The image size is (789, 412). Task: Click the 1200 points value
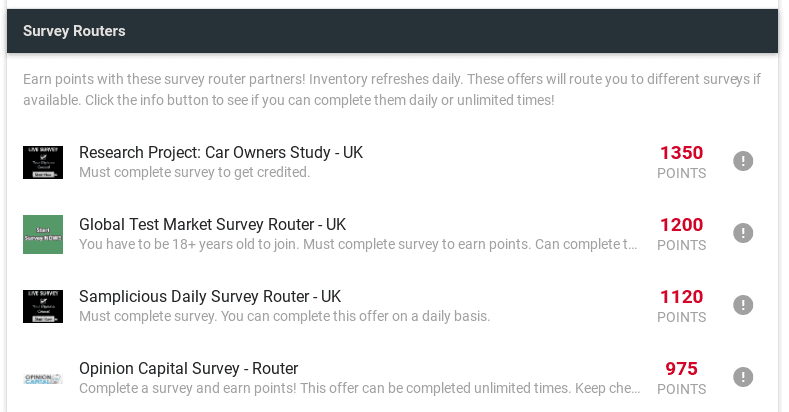tap(681, 225)
